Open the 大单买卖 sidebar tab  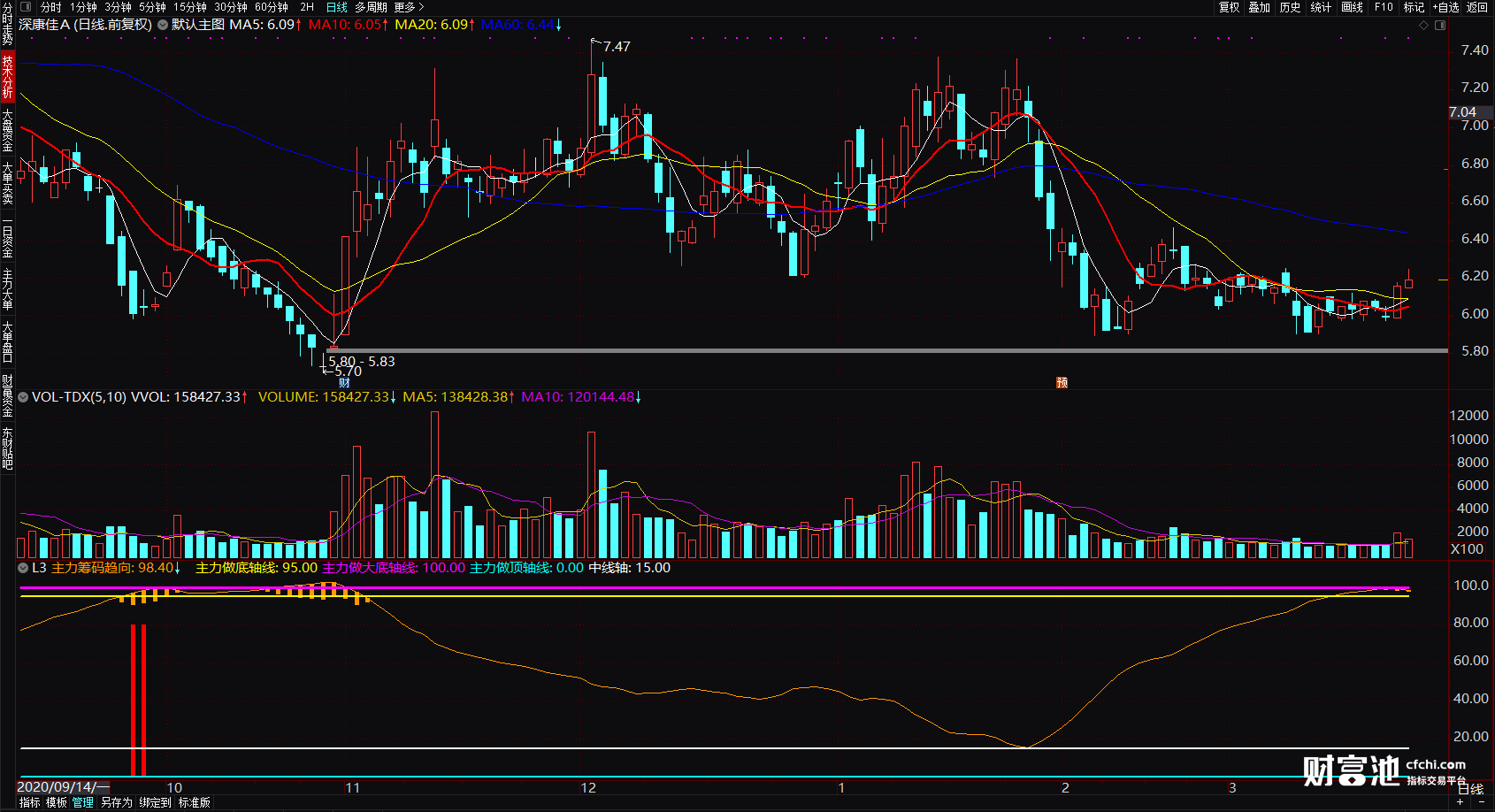click(x=7, y=183)
